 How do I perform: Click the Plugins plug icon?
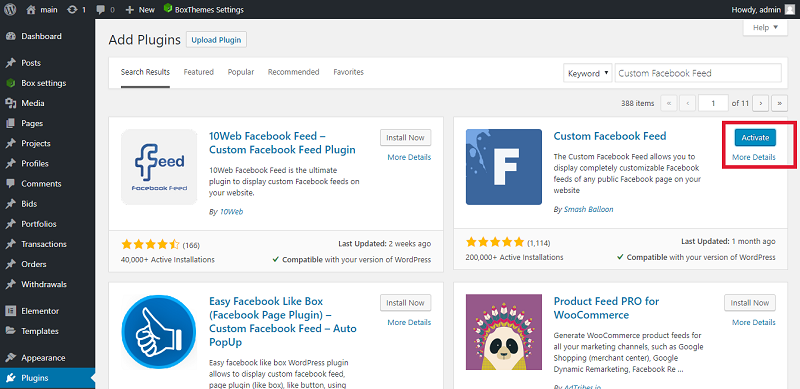10,378
